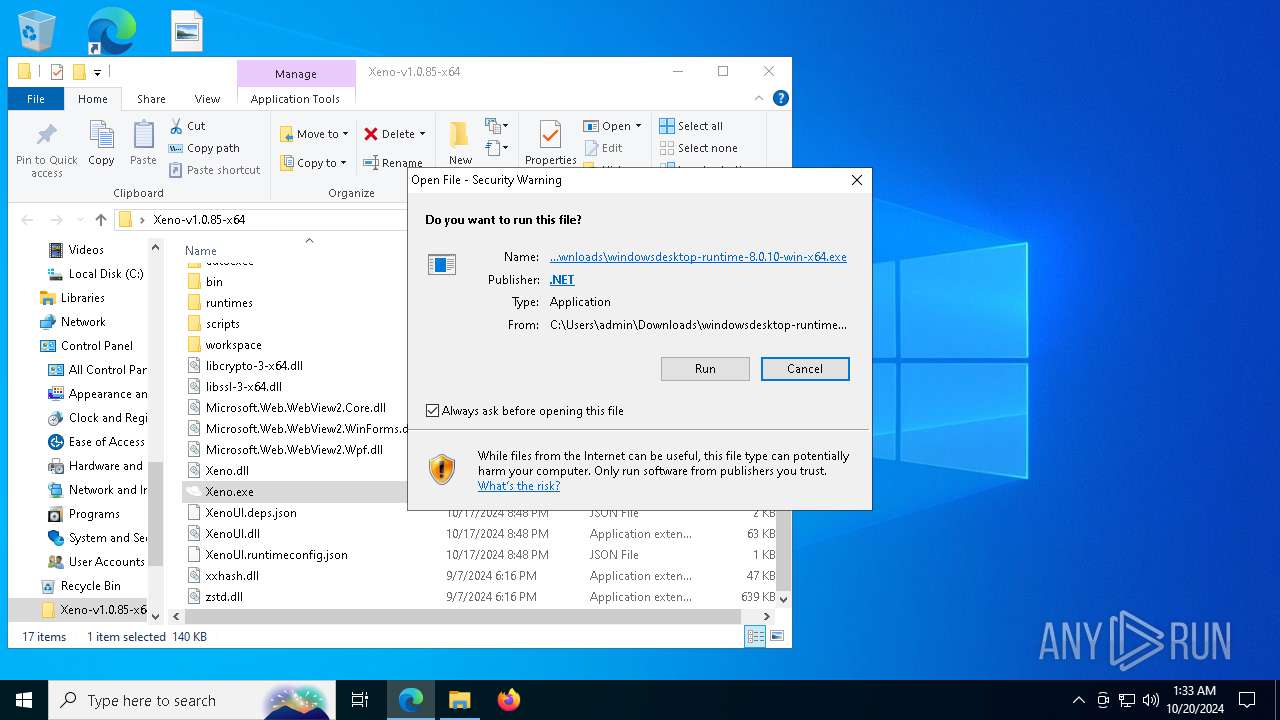This screenshot has height=720, width=1280.
Task: Select the Application Tools tab
Action: pos(295,99)
